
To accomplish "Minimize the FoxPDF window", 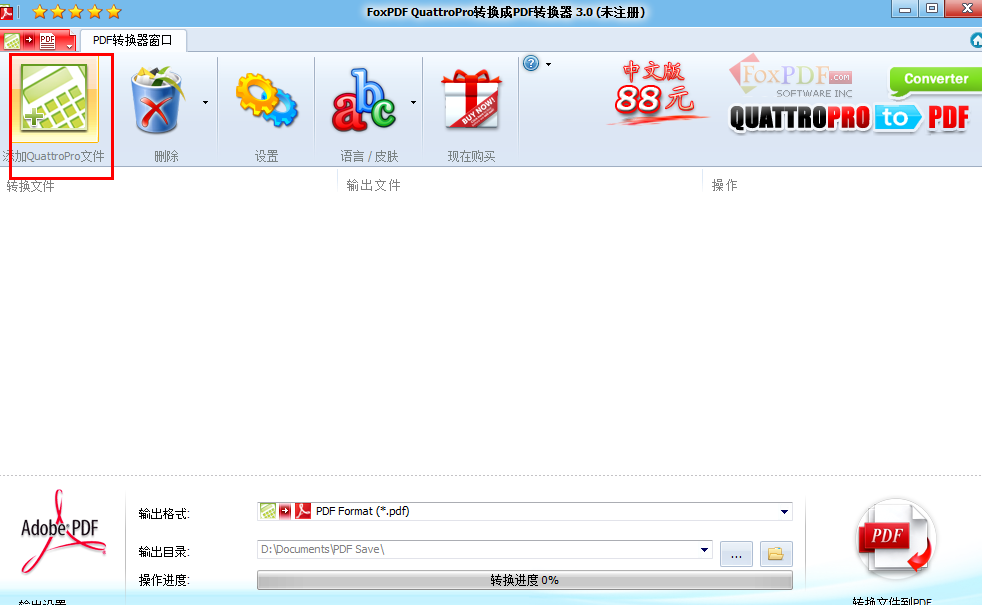I will point(904,9).
